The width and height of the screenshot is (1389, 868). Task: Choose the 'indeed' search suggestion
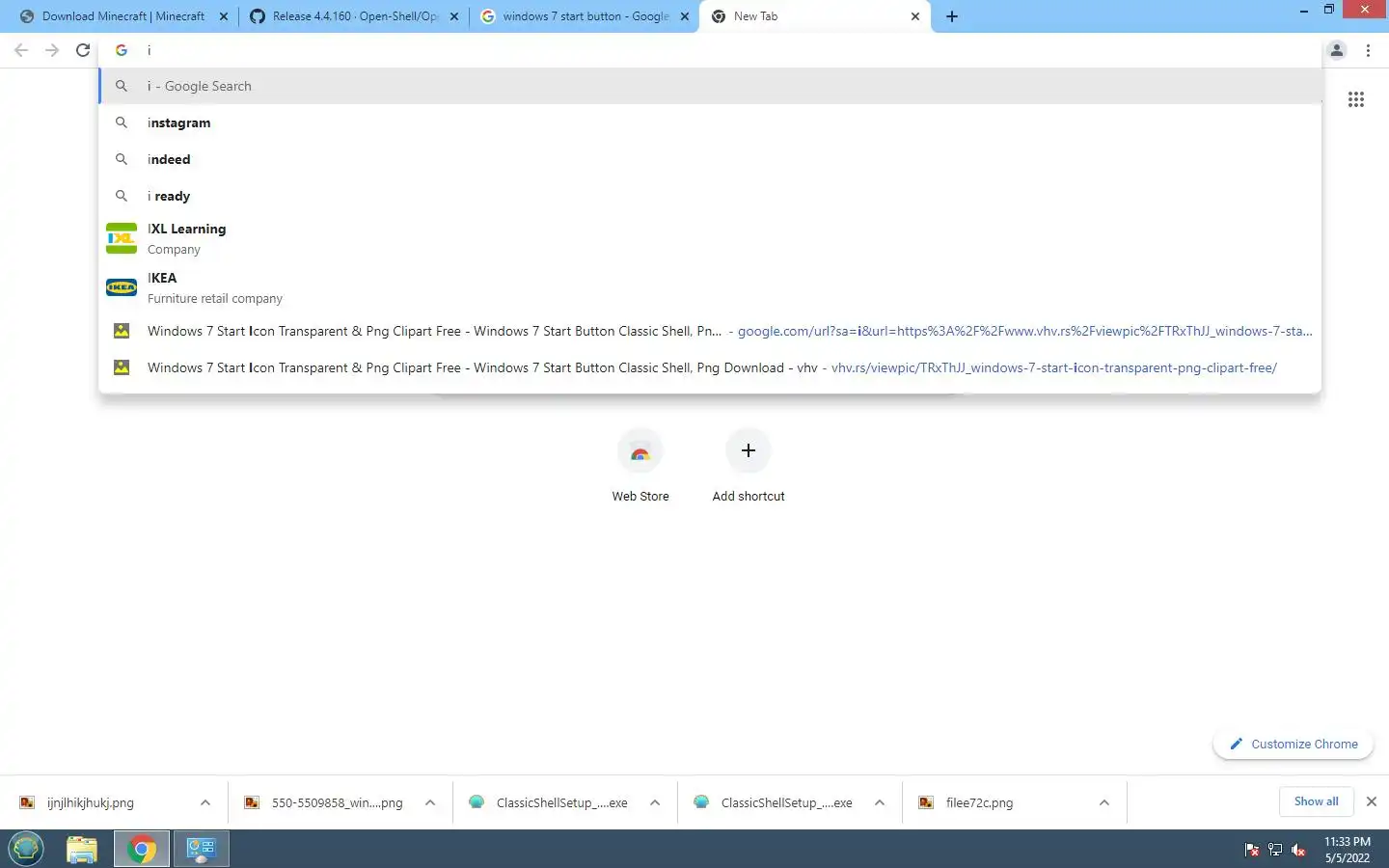[710, 159]
